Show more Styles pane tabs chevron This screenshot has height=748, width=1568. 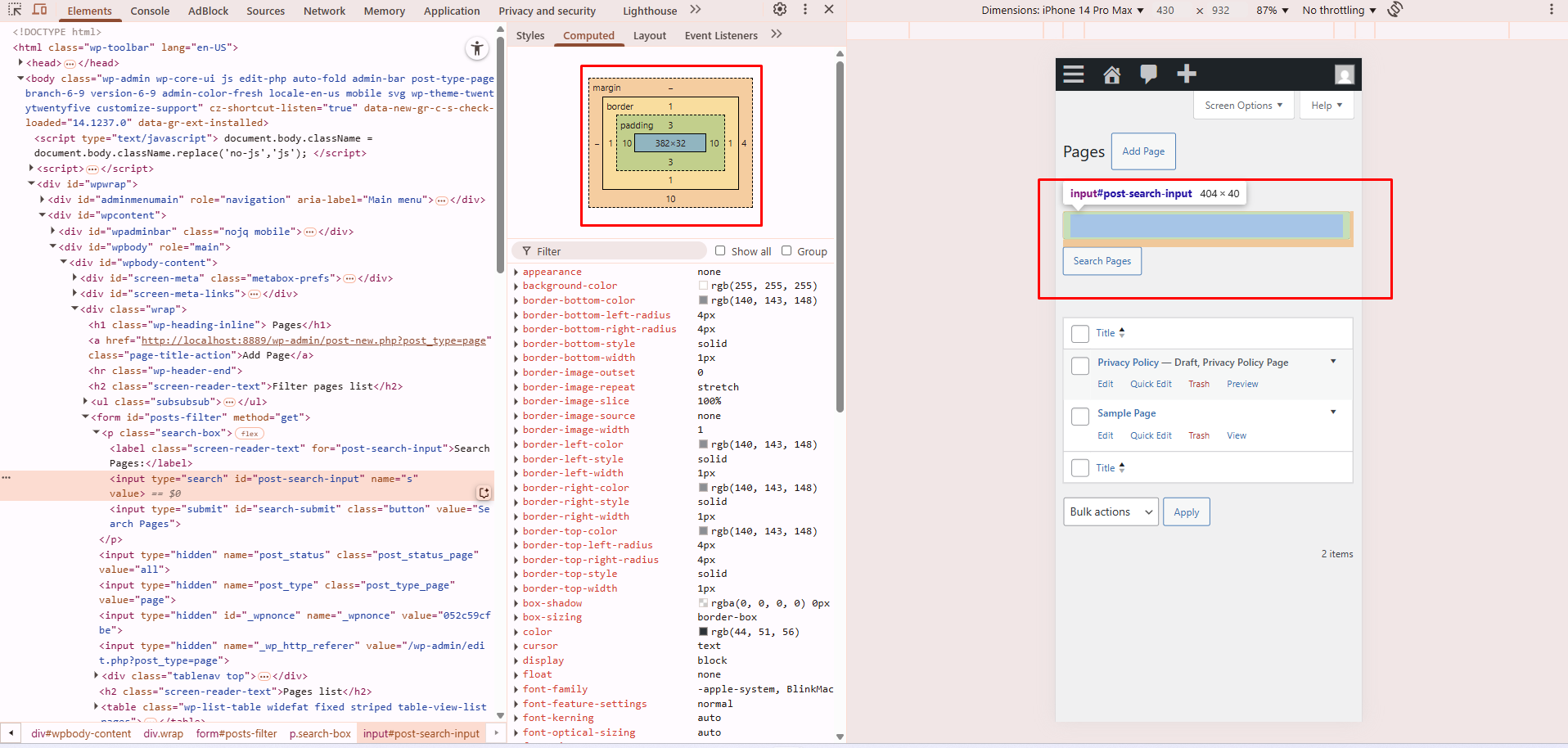pyautogui.click(x=777, y=34)
